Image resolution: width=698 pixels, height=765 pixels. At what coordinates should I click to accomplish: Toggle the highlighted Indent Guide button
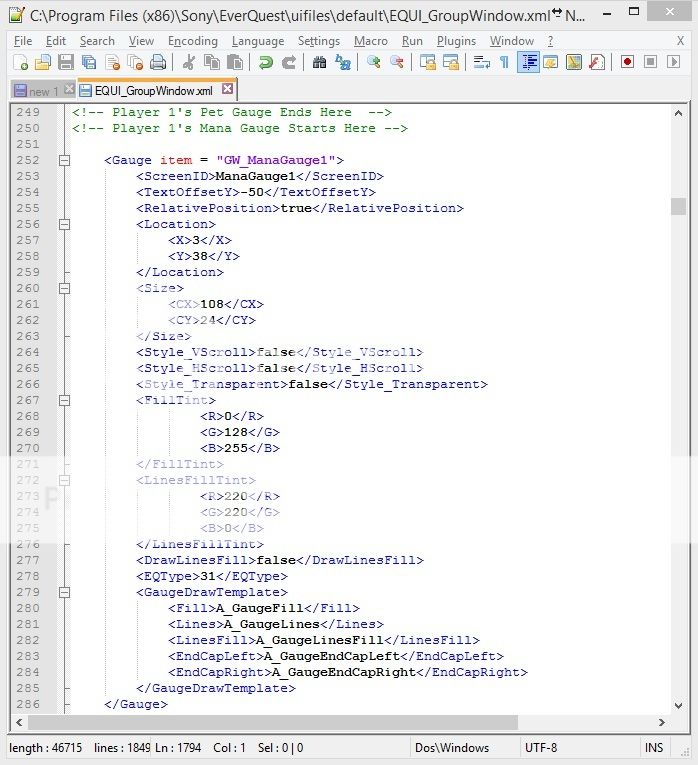pyautogui.click(x=528, y=62)
